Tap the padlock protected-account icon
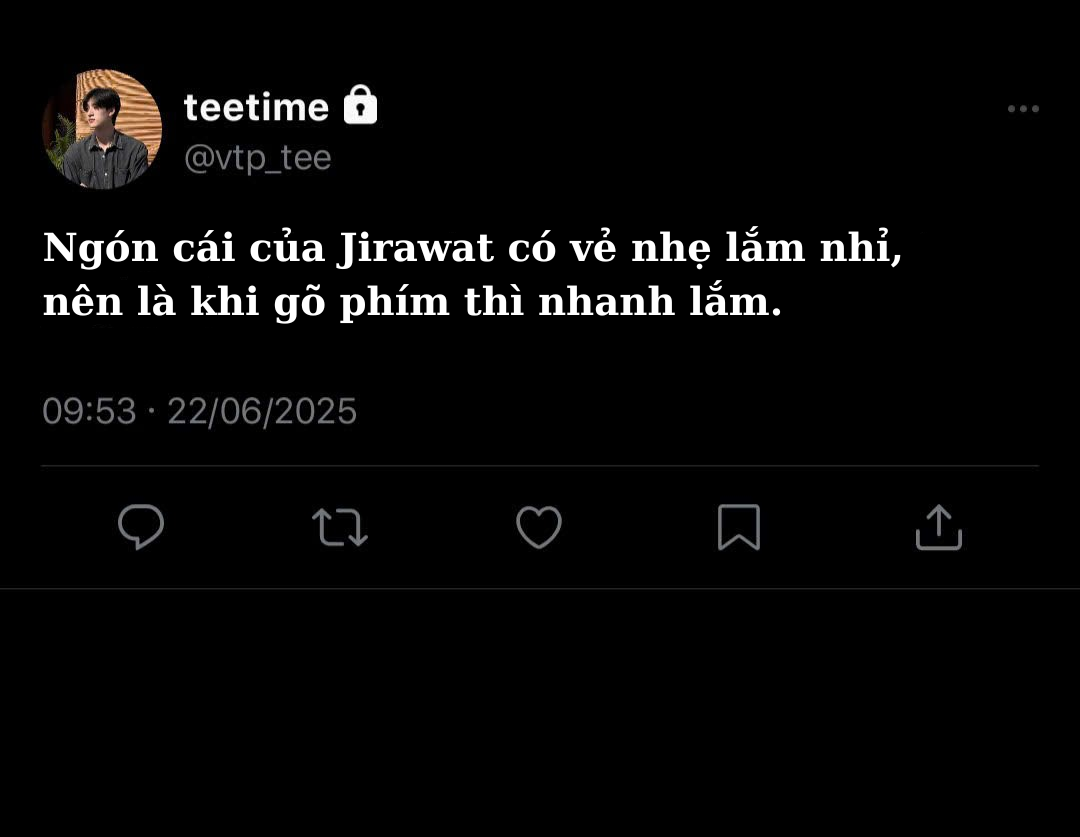The height and width of the screenshot is (837, 1080). coord(360,105)
